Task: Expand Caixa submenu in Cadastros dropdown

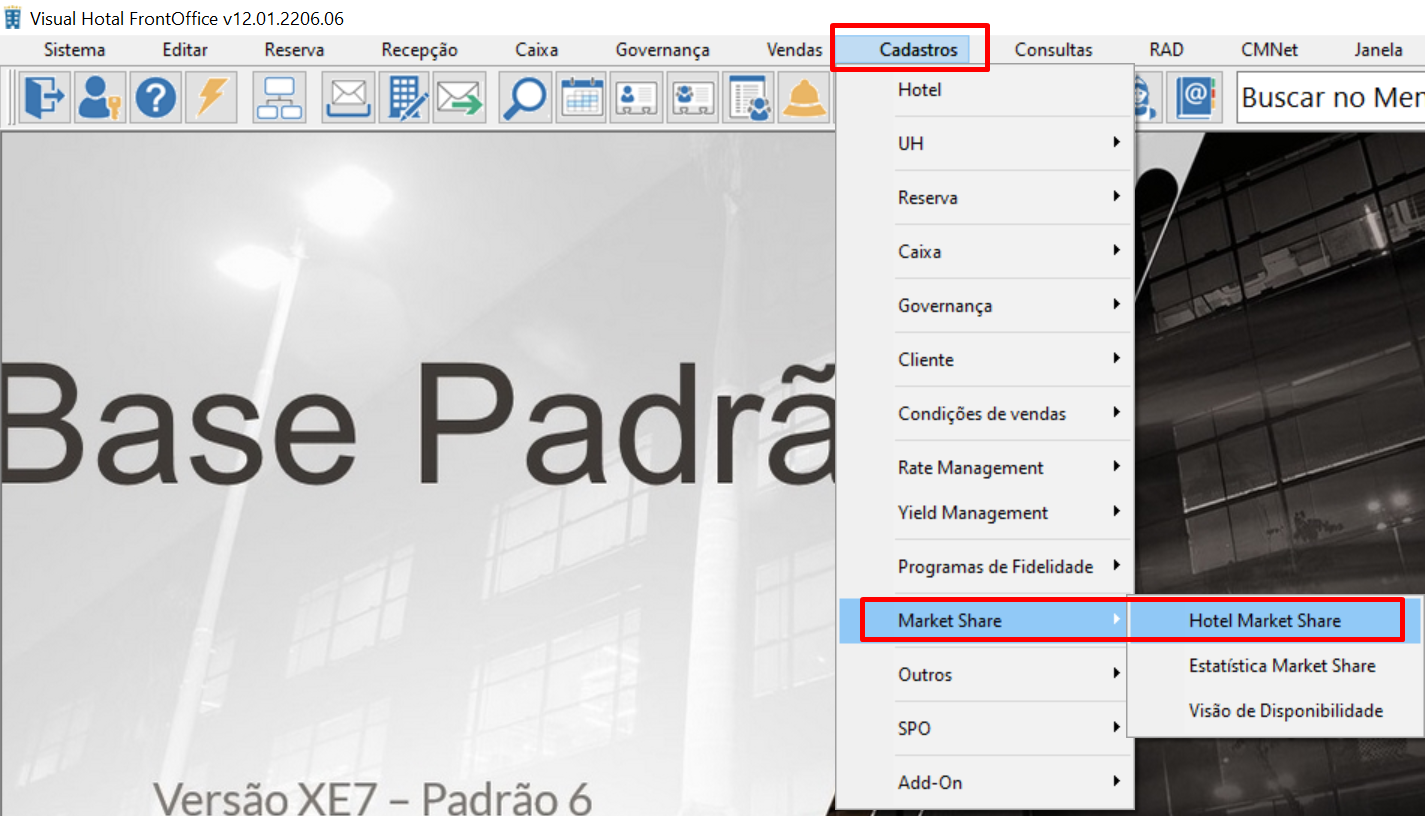Action: 985,252
